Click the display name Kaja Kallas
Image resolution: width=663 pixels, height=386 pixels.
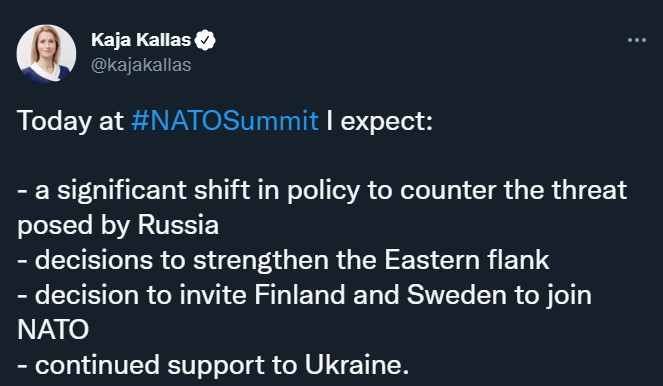click(141, 40)
